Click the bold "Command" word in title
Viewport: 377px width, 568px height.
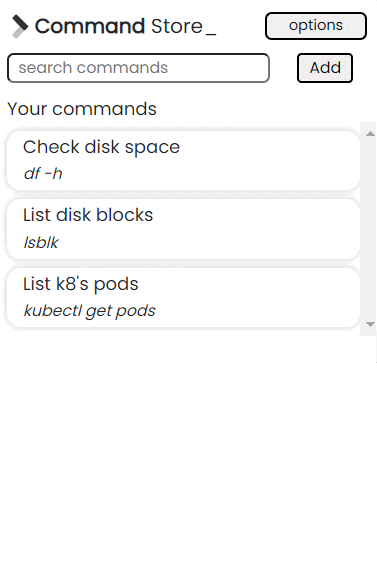pos(90,26)
